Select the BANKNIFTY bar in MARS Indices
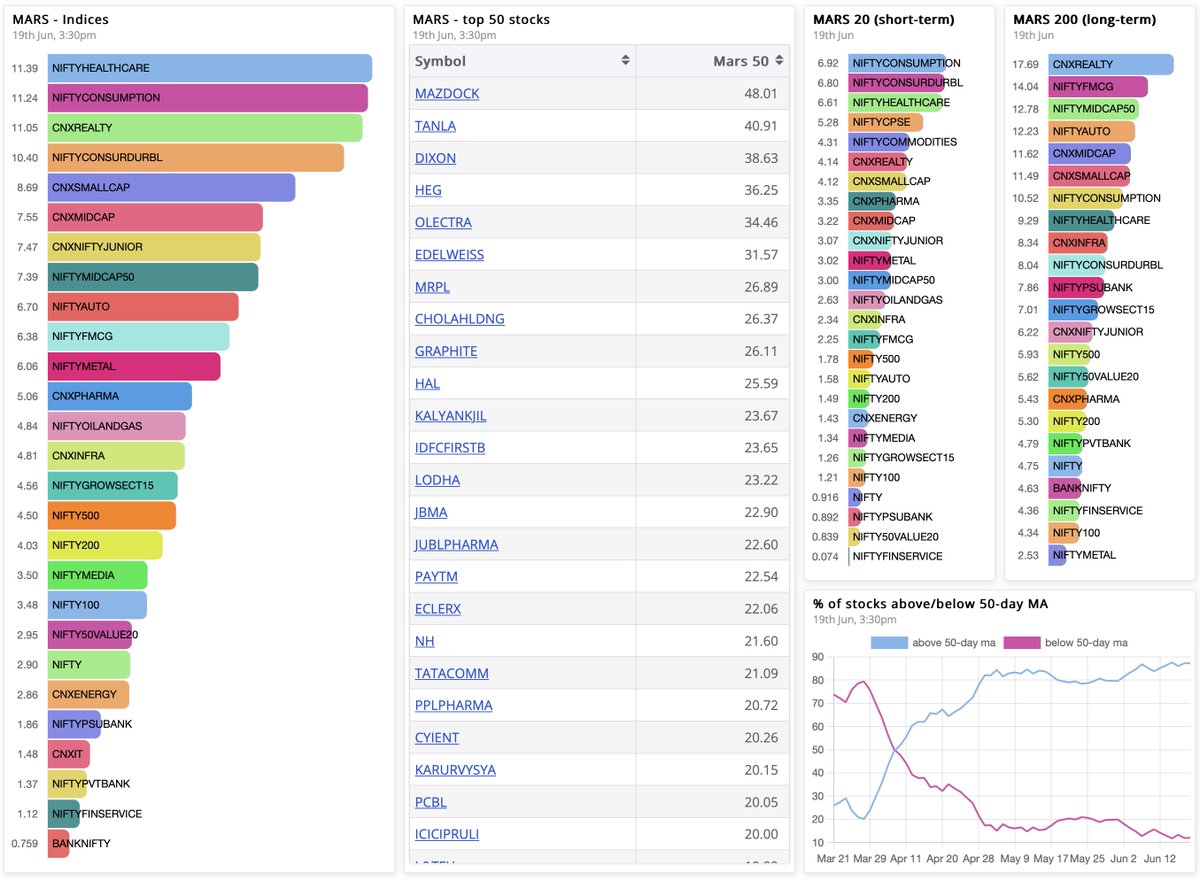The image size is (1200, 880). pyautogui.click(x=59, y=843)
